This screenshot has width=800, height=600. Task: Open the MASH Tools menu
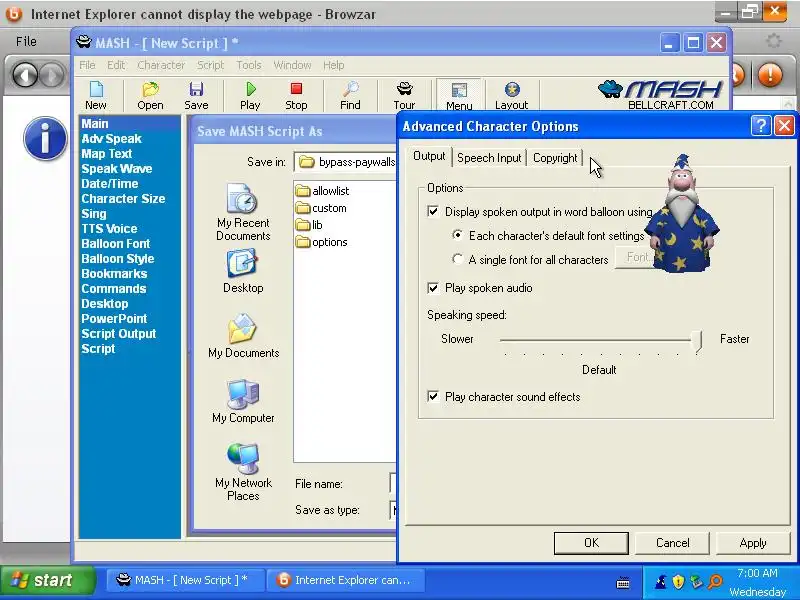248,65
